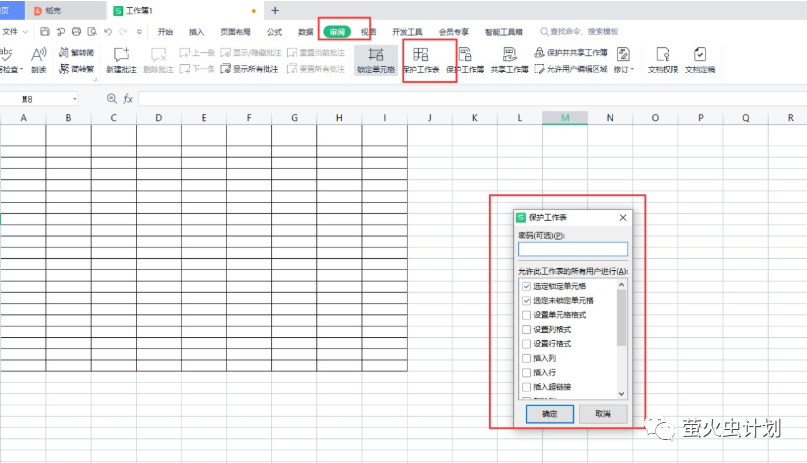Switch to the 开始 ribbon tab

tap(165, 32)
